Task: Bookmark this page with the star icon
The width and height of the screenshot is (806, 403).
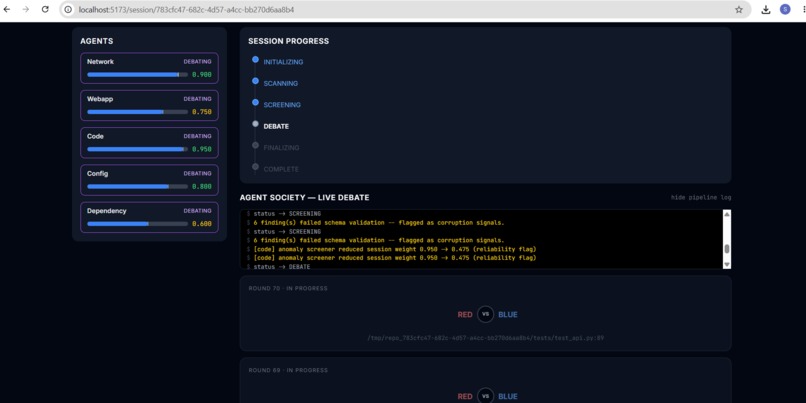Action: [739, 9]
